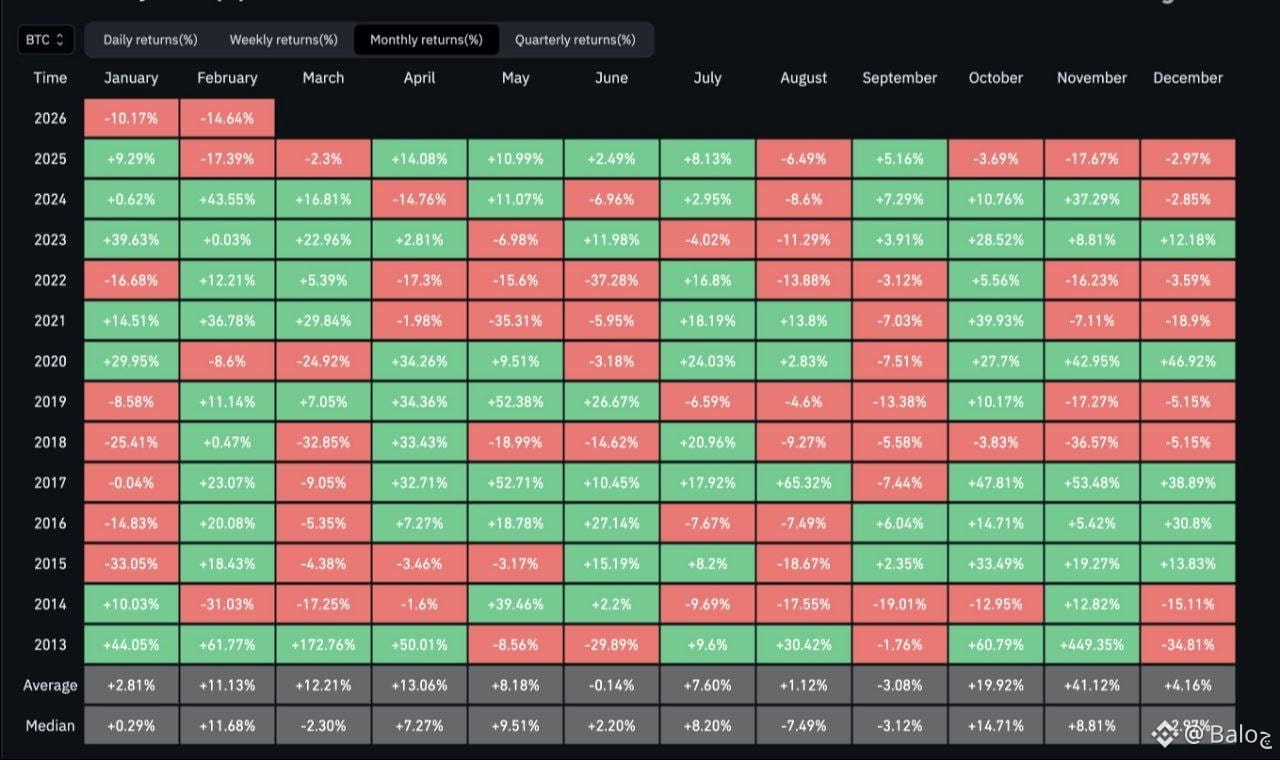Click the -10.17% January 2026 cell
Viewport: 1280px width, 760px height.
click(x=131, y=118)
